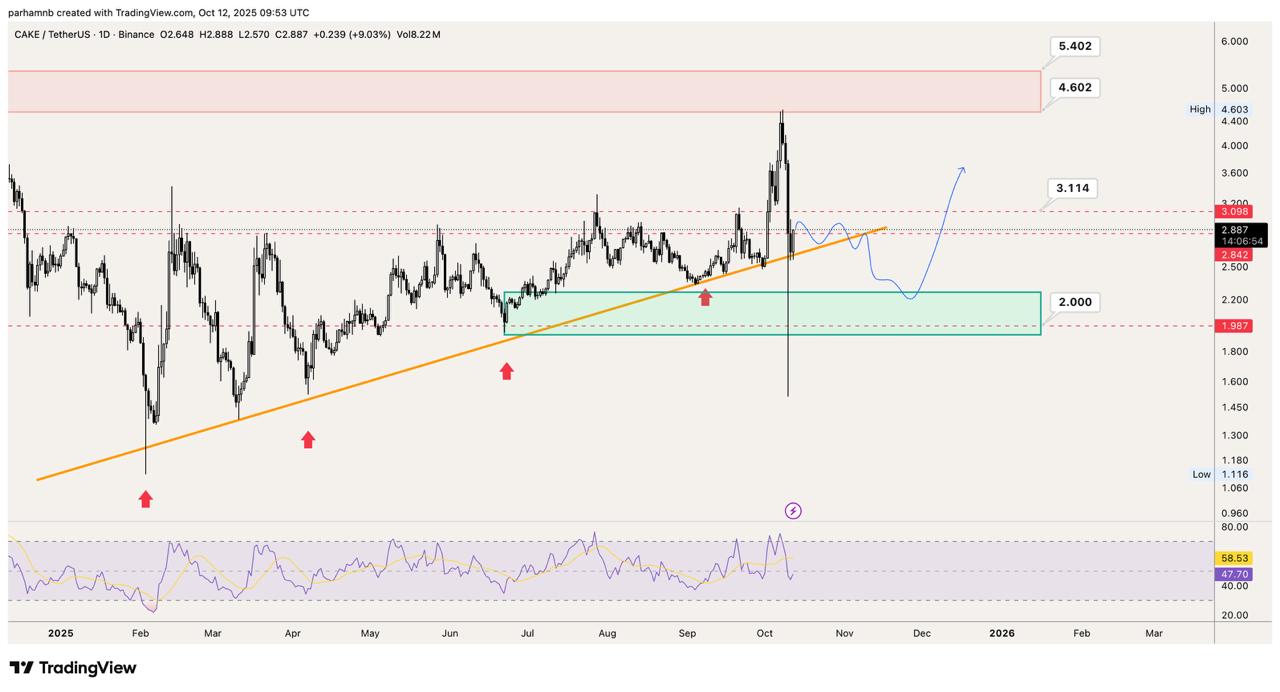Click the 2026 label on time axis
The image size is (1280, 692).
tap(1002, 633)
